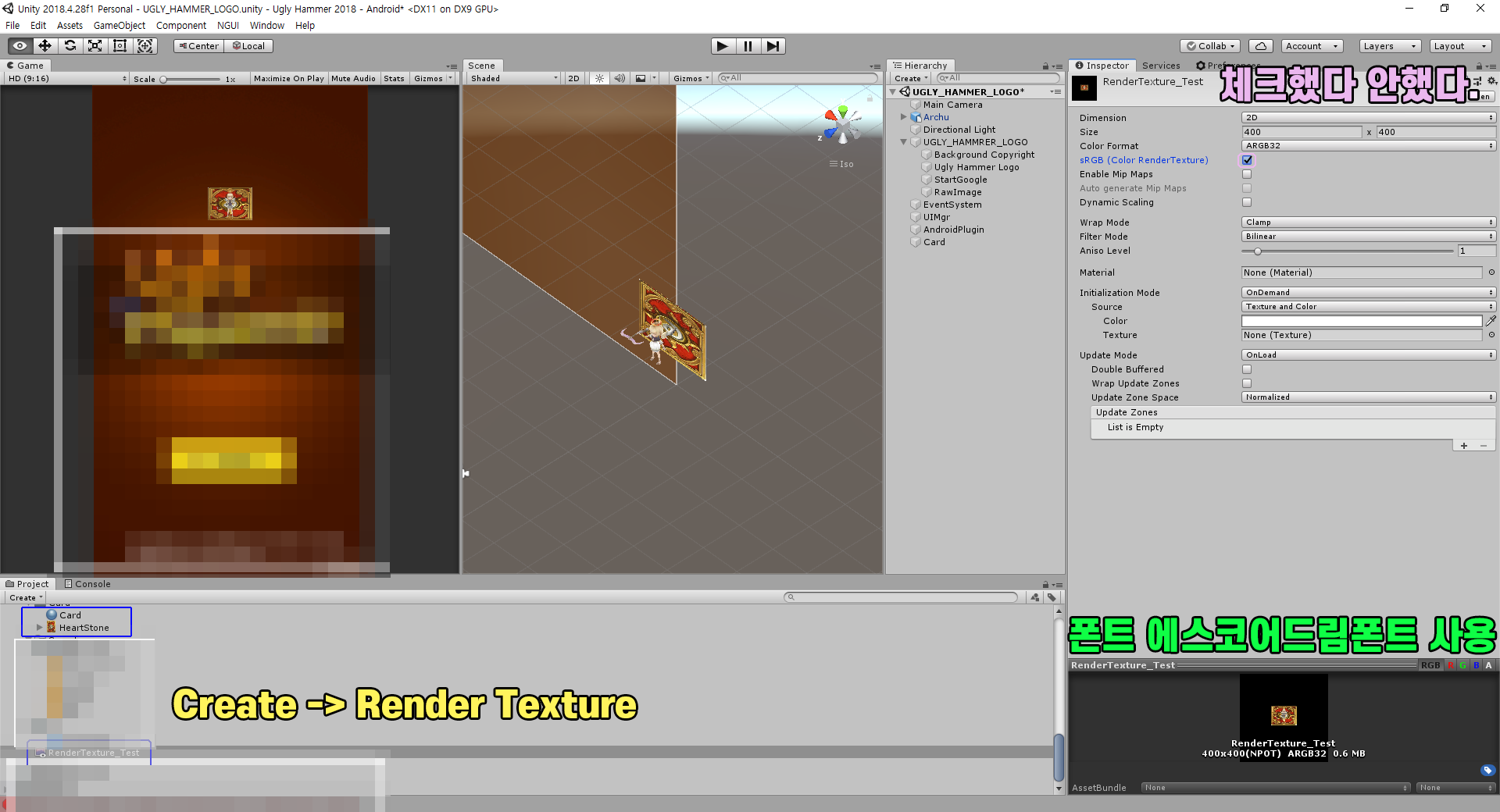This screenshot has height=812, width=1500.
Task: Toggle pivot Center button
Action: coord(199,46)
